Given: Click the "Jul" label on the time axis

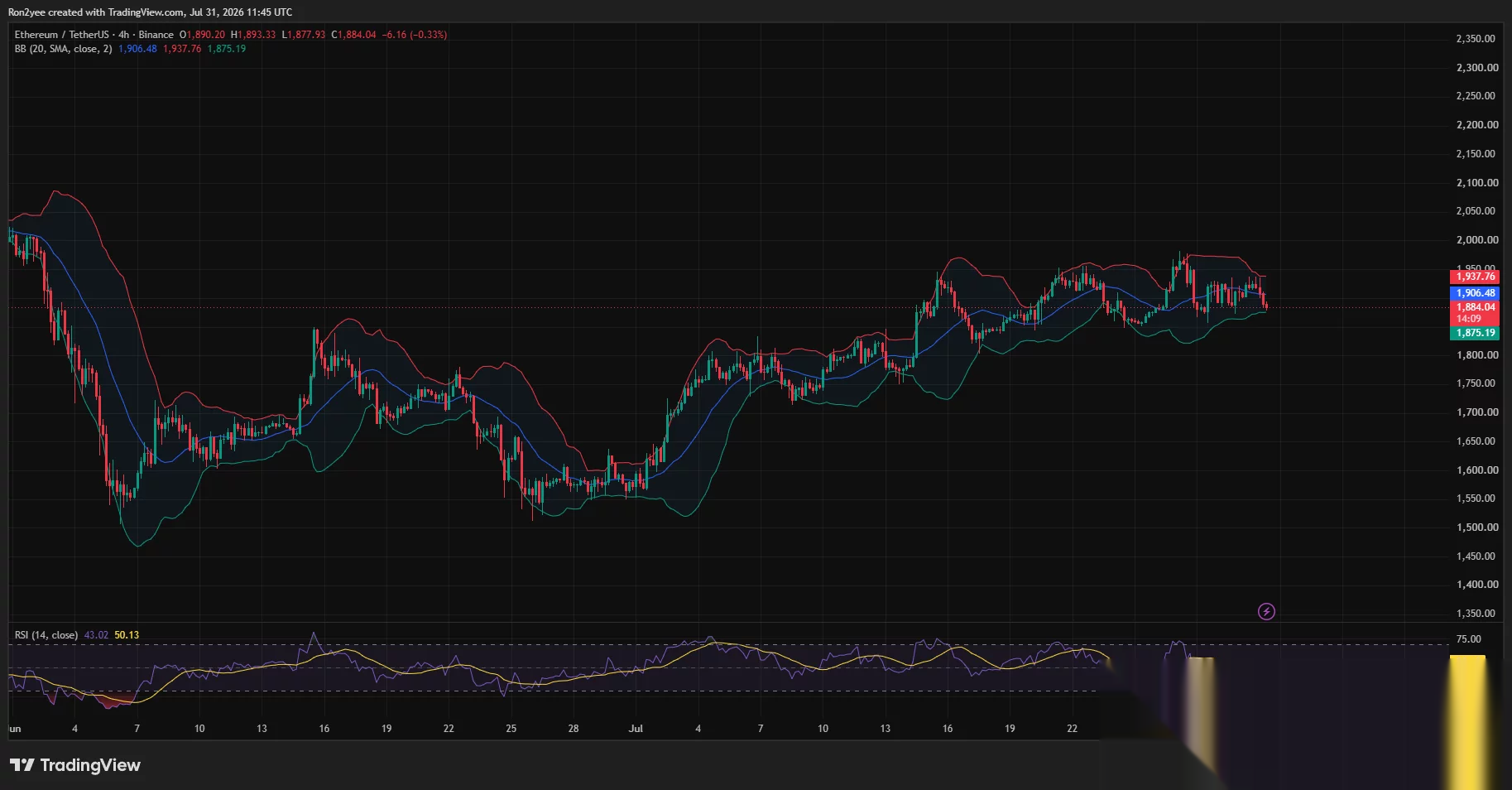Looking at the screenshot, I should pos(636,729).
